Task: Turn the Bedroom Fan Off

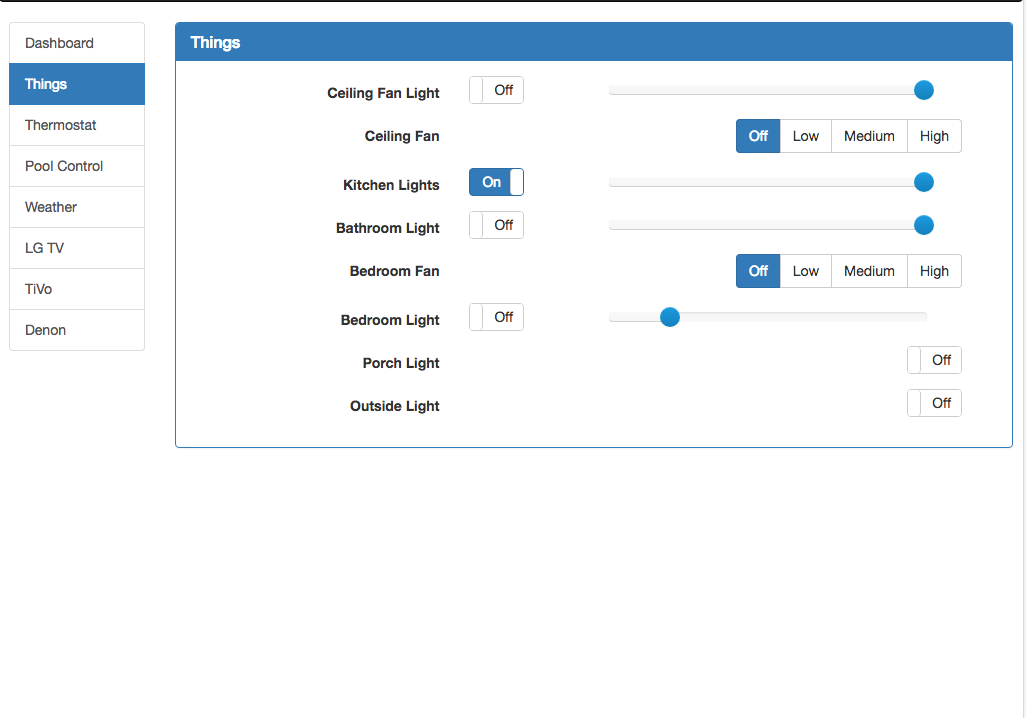Action: pos(757,270)
